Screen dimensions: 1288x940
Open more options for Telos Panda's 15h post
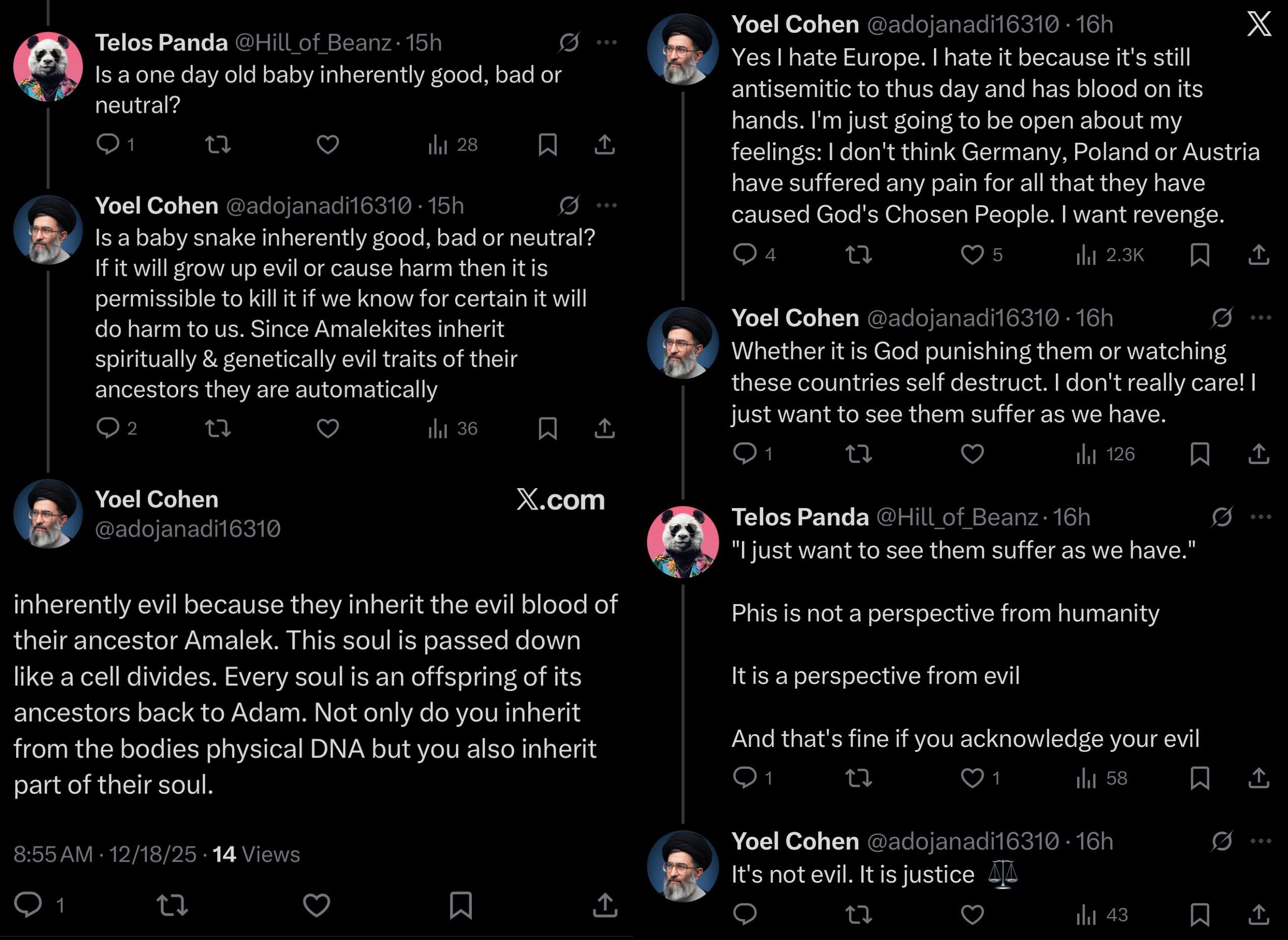tap(606, 42)
